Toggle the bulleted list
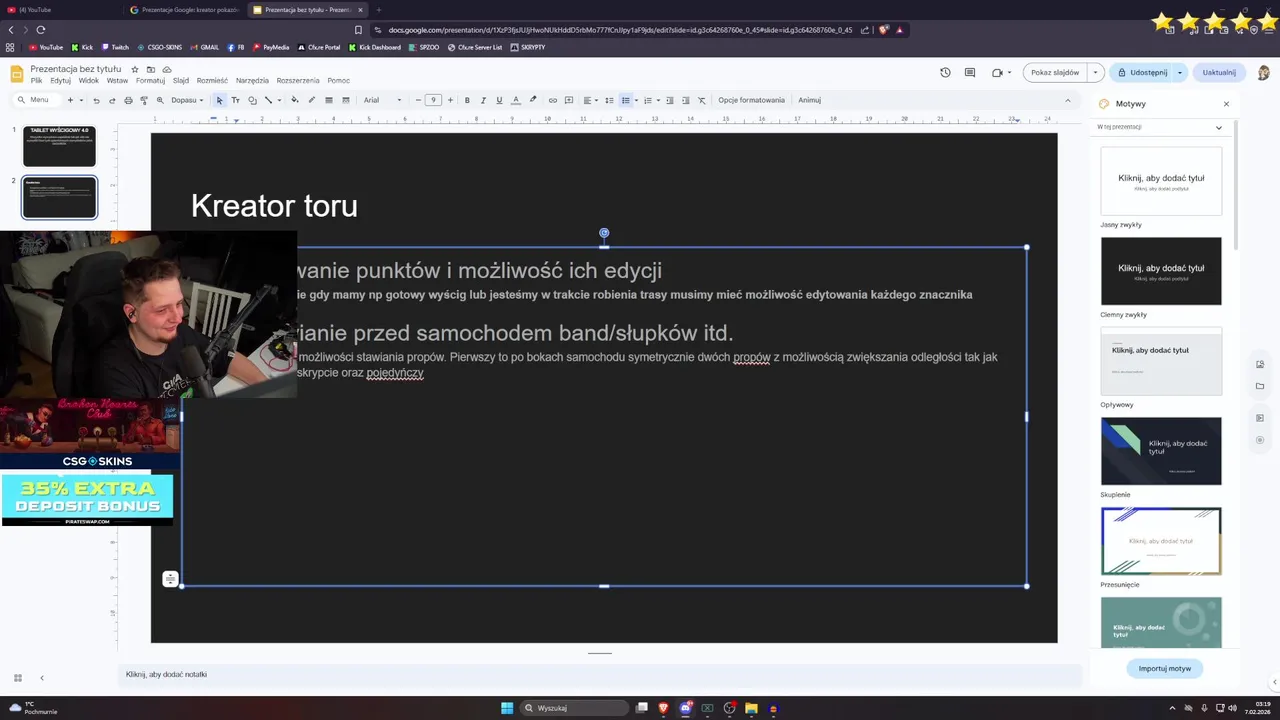 point(625,100)
